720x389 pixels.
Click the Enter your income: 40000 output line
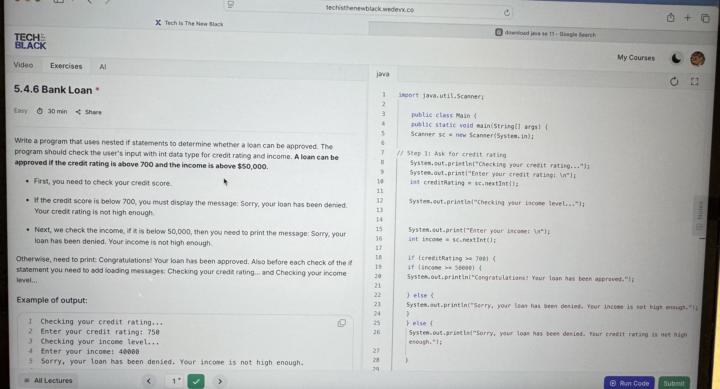90,351
